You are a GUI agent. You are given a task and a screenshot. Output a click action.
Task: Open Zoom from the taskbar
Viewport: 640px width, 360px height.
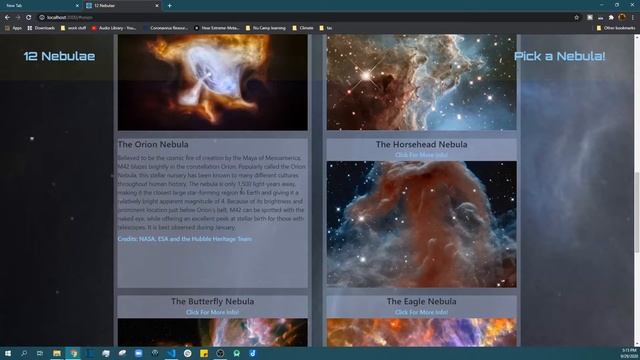click(138, 353)
